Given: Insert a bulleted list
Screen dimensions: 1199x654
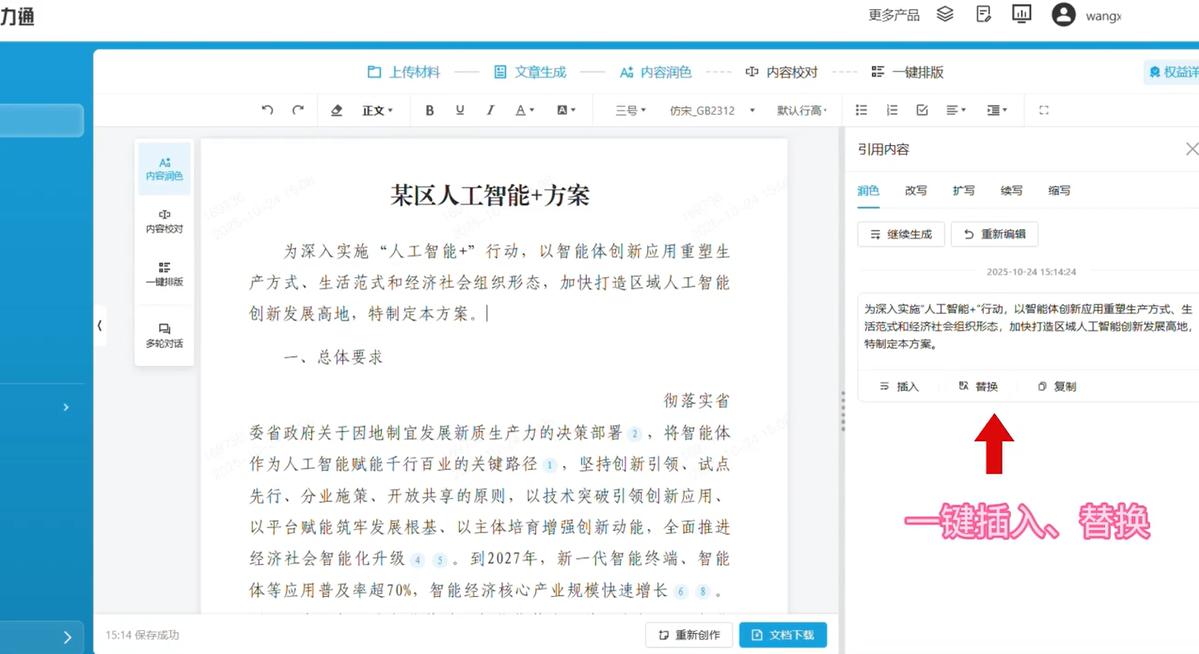Looking at the screenshot, I should tap(862, 110).
